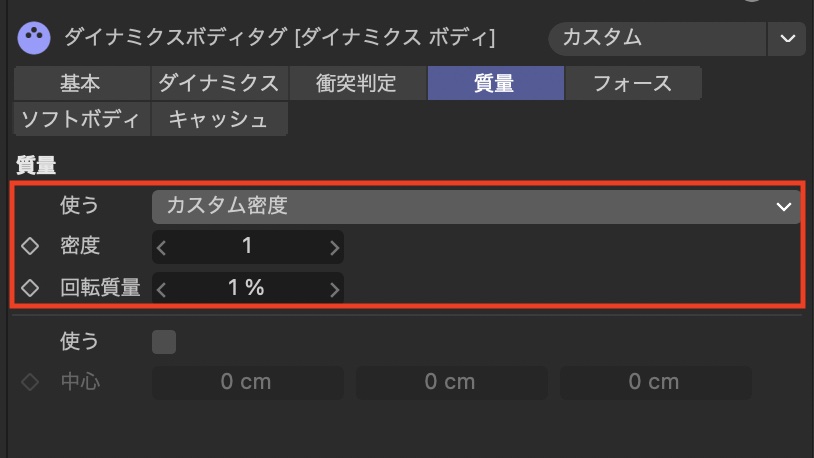Enable the 使う checkbox for custom center
This screenshot has width=814, height=458.
pos(163,342)
